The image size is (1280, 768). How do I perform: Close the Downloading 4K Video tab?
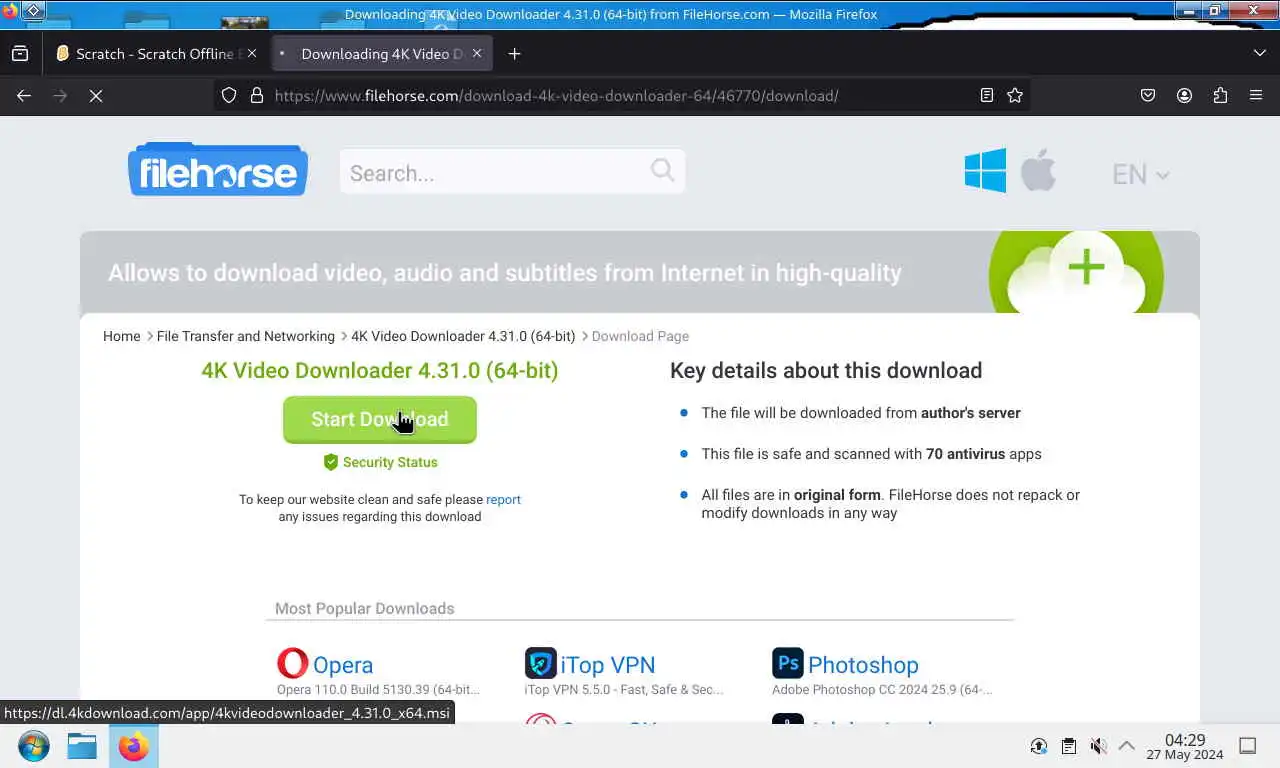[477, 54]
